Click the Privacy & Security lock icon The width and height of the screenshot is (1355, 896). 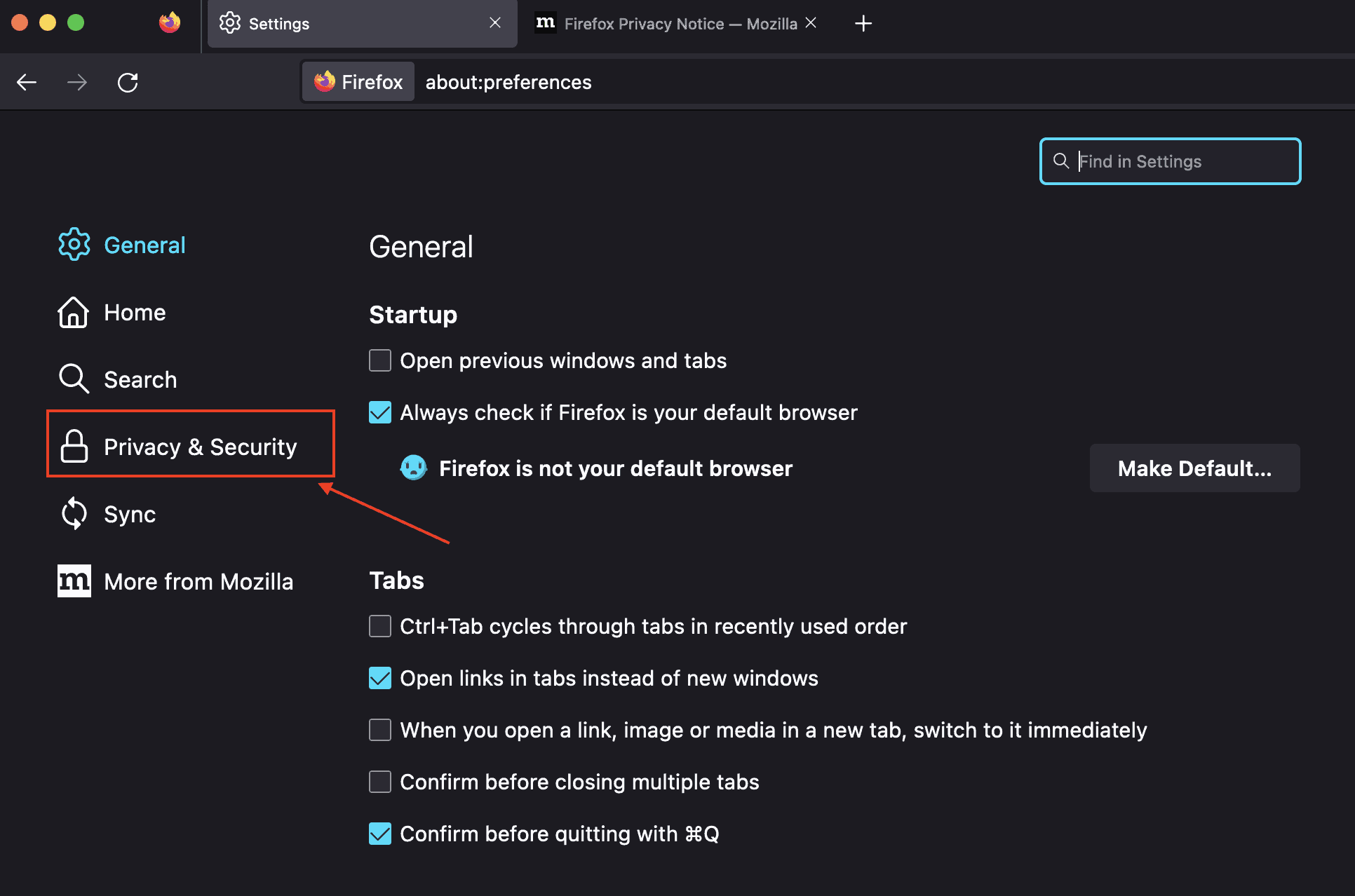(x=74, y=447)
